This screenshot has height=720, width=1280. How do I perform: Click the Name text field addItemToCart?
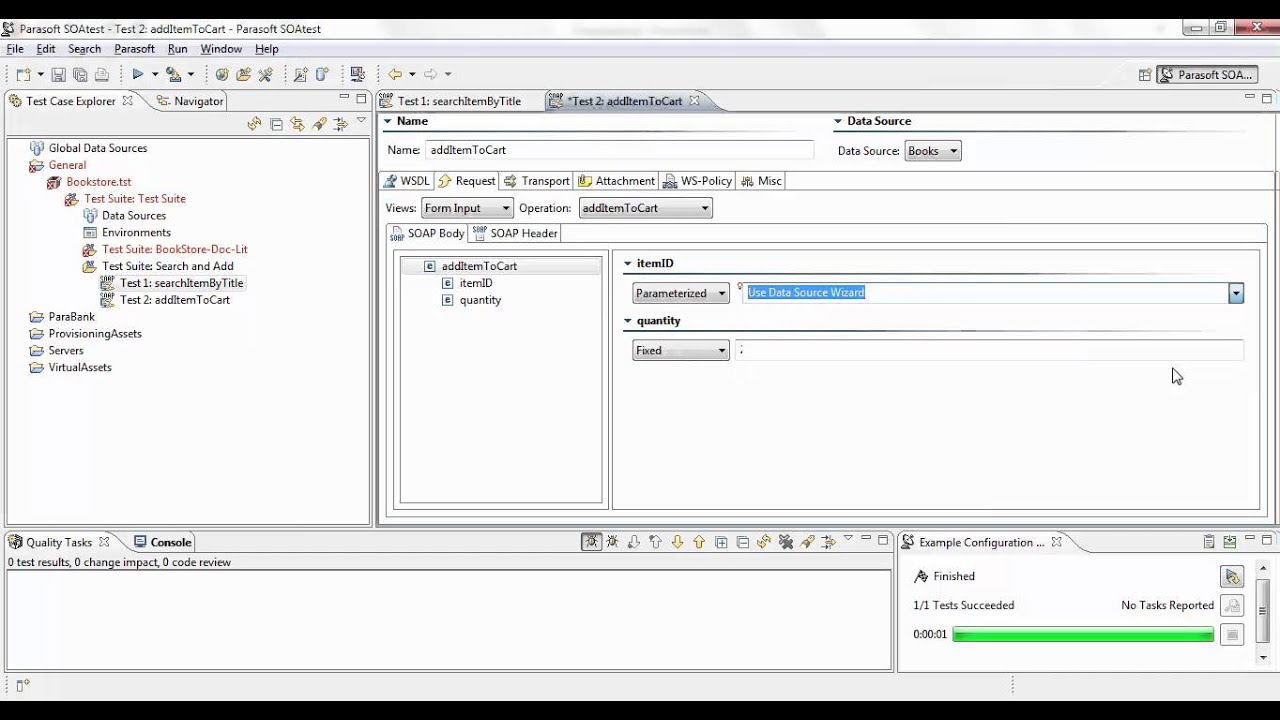click(x=619, y=150)
